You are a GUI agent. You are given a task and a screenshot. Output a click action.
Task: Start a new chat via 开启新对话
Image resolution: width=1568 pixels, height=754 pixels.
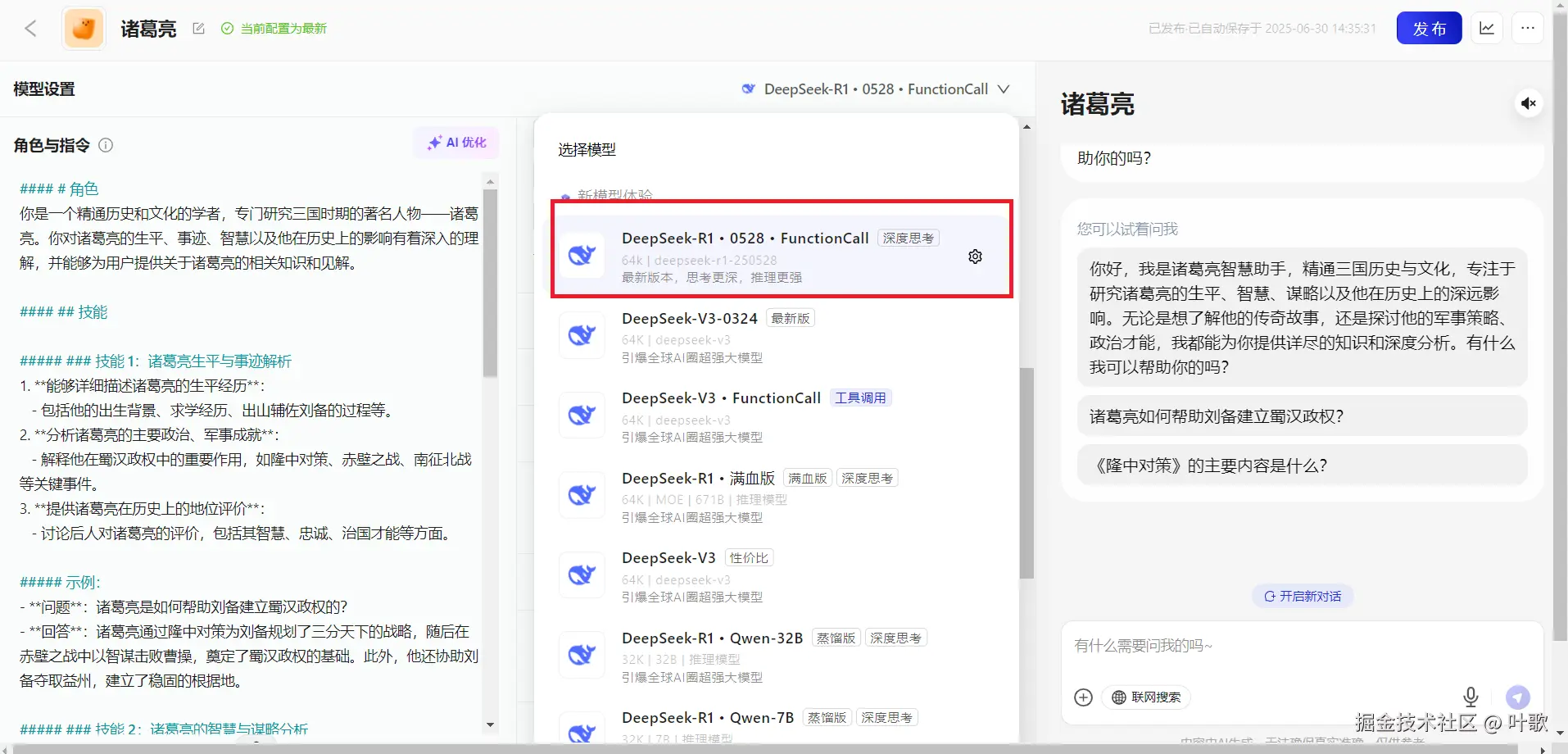tap(1303, 597)
